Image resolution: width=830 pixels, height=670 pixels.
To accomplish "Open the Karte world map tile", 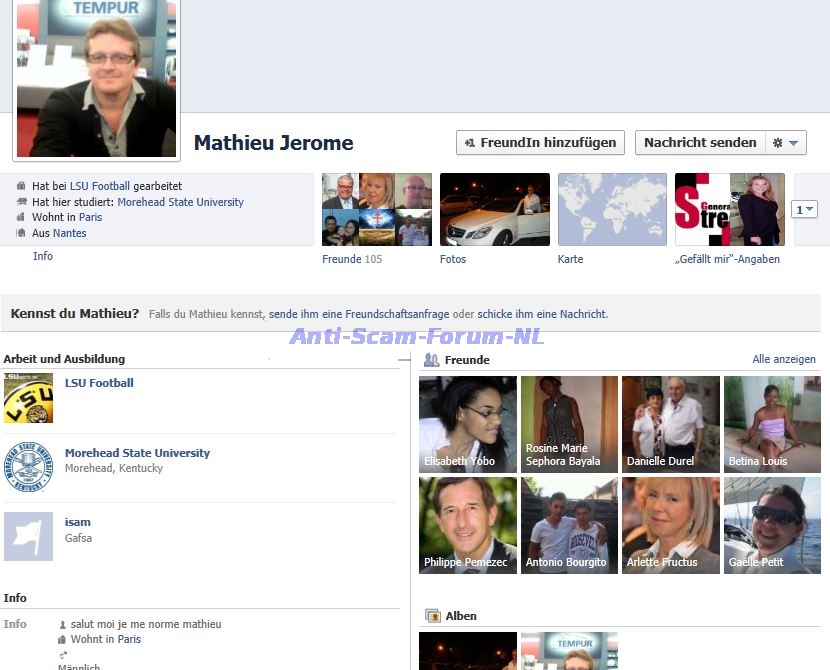I will 612,210.
